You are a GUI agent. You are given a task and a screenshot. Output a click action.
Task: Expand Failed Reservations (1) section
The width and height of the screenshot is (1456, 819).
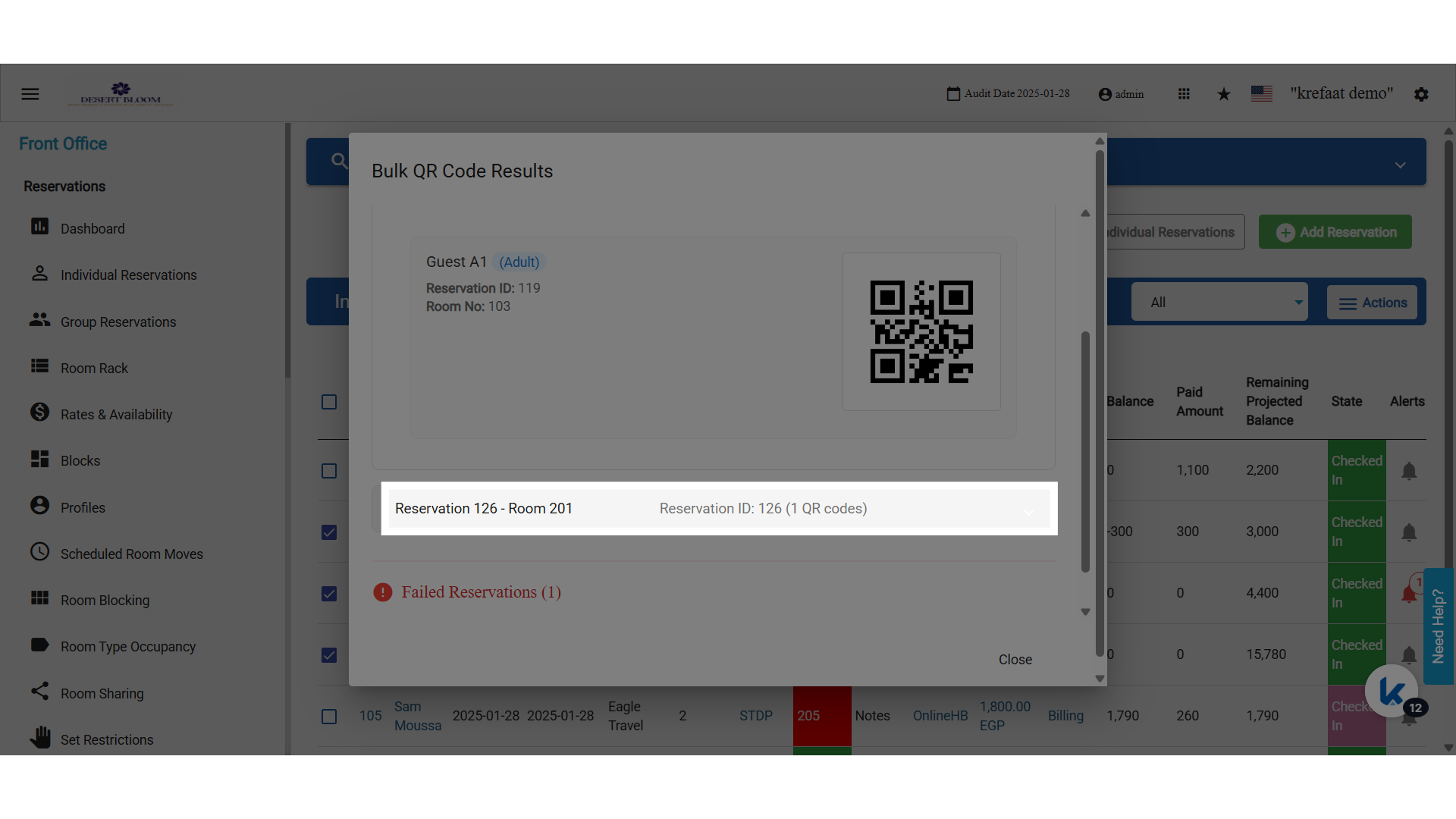tap(482, 592)
